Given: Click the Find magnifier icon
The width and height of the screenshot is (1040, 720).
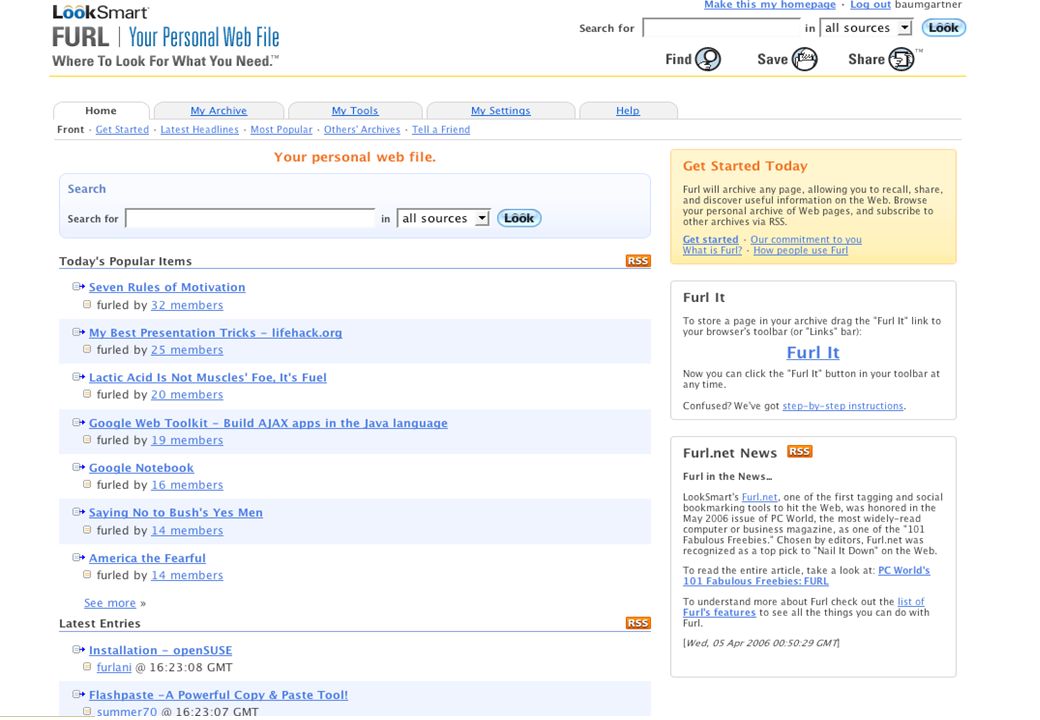Looking at the screenshot, I should click(x=708, y=59).
